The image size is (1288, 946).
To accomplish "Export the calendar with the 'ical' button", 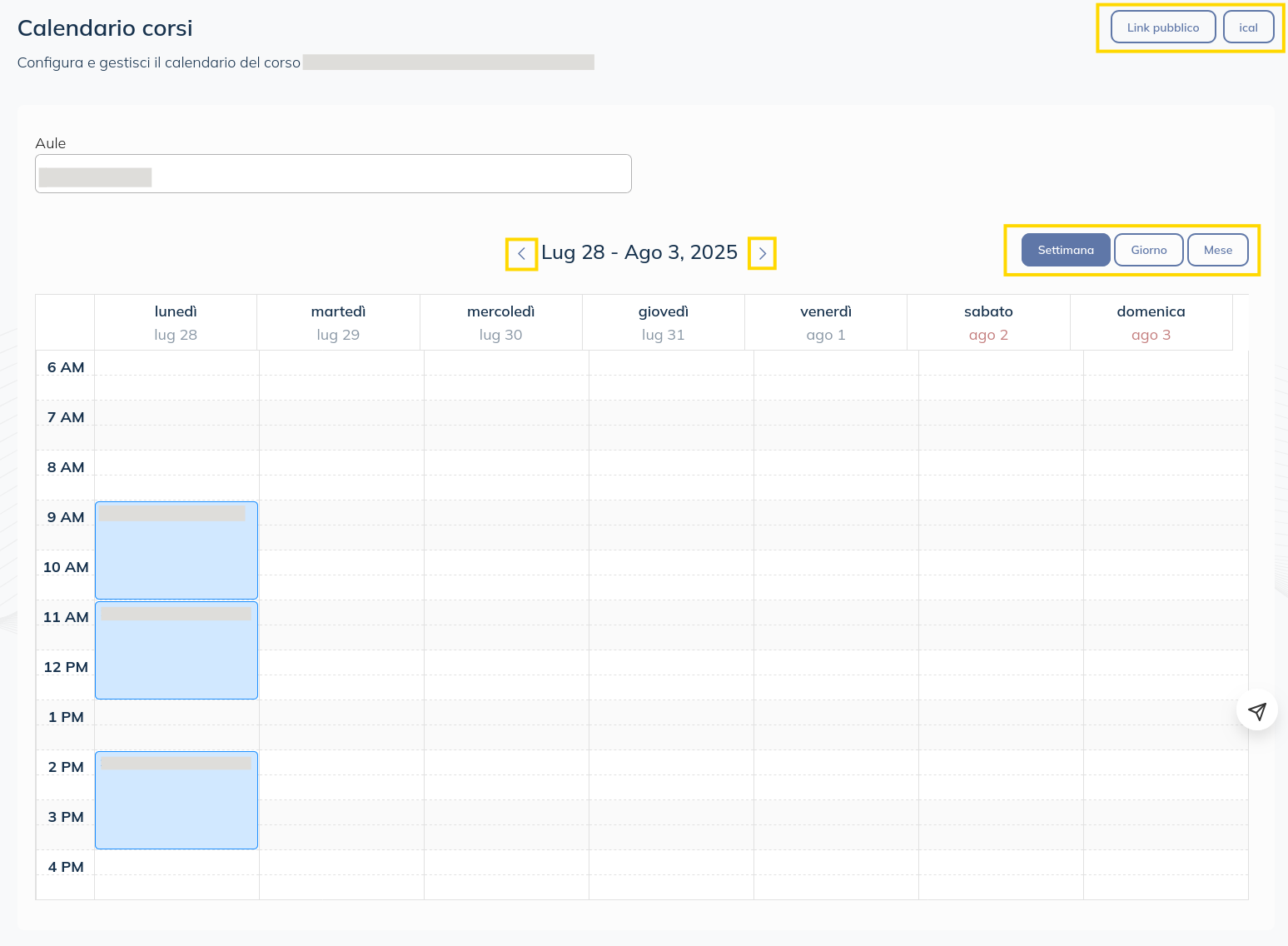I will coord(1248,27).
